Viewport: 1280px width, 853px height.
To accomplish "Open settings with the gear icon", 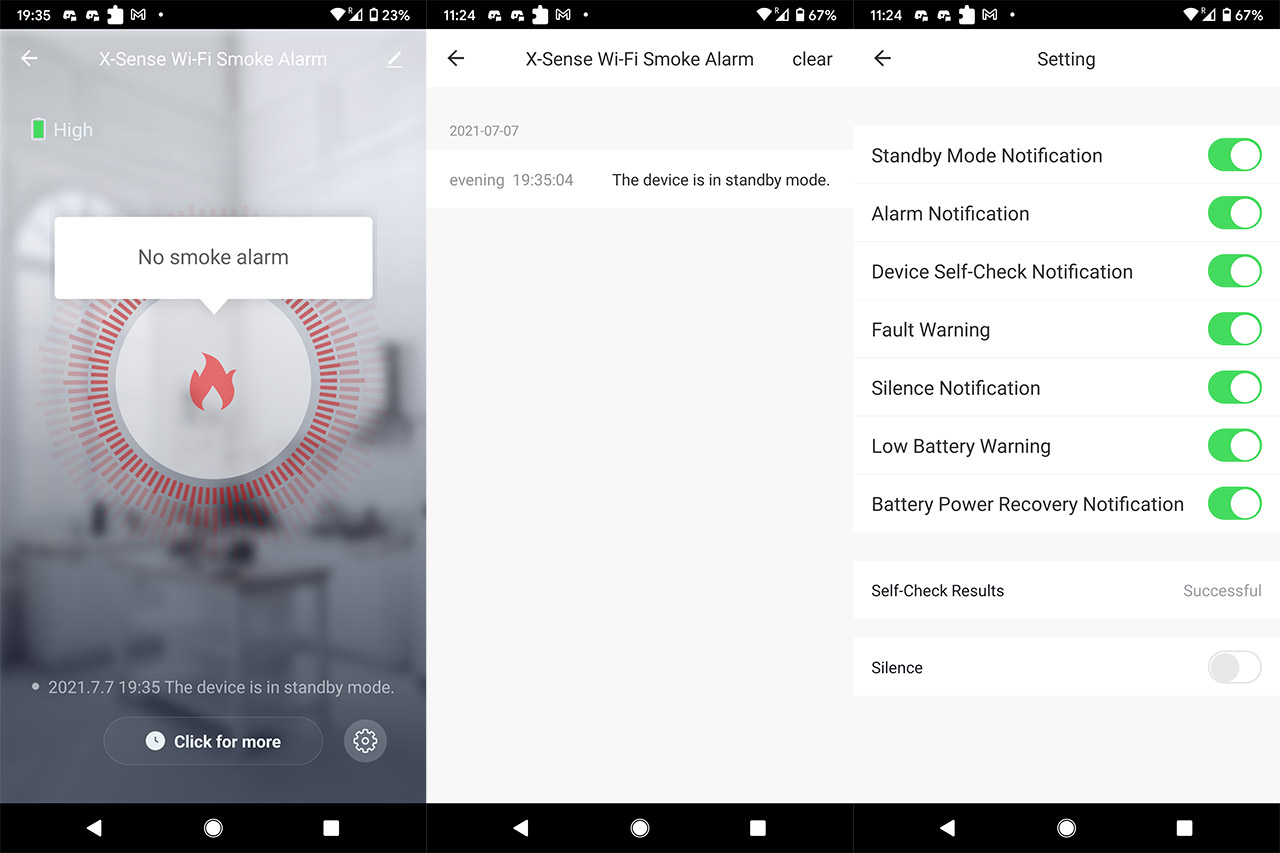I will [365, 741].
